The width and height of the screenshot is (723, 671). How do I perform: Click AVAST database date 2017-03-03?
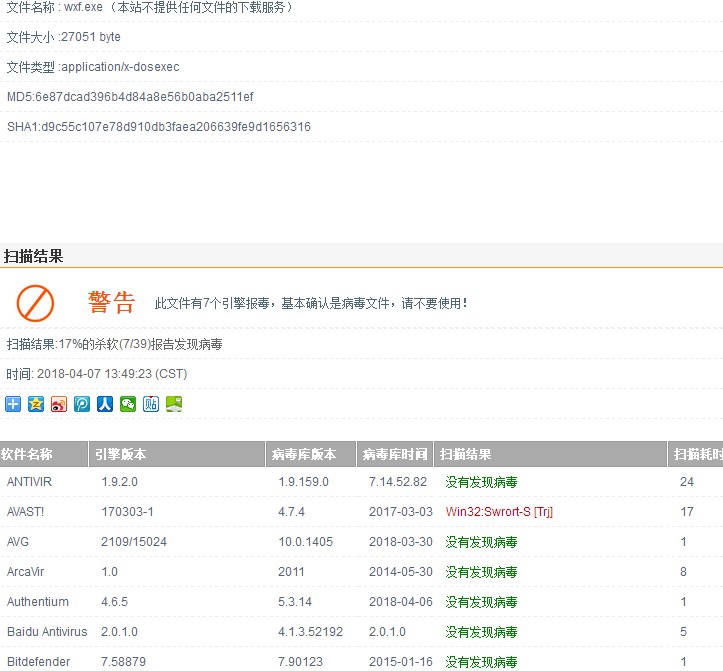pyautogui.click(x=401, y=512)
